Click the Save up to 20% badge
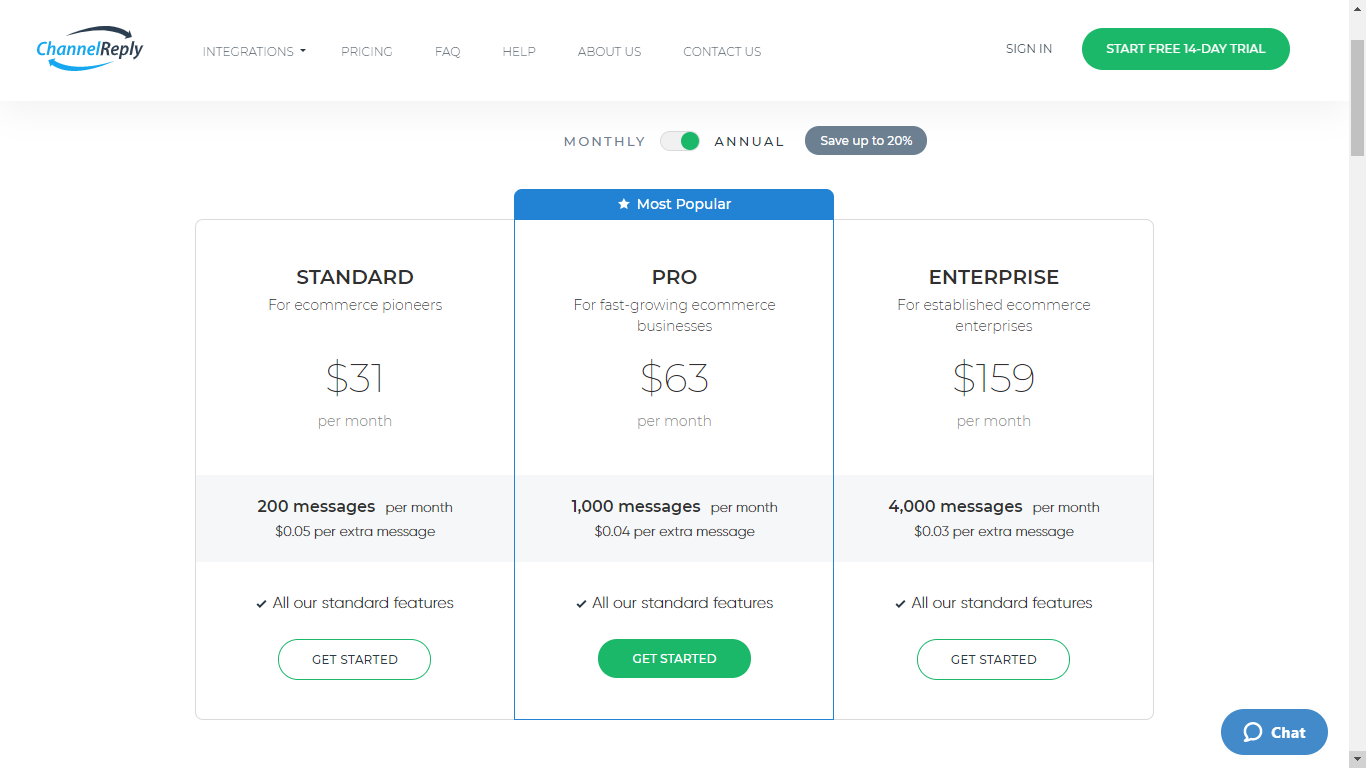 pyautogui.click(x=866, y=141)
